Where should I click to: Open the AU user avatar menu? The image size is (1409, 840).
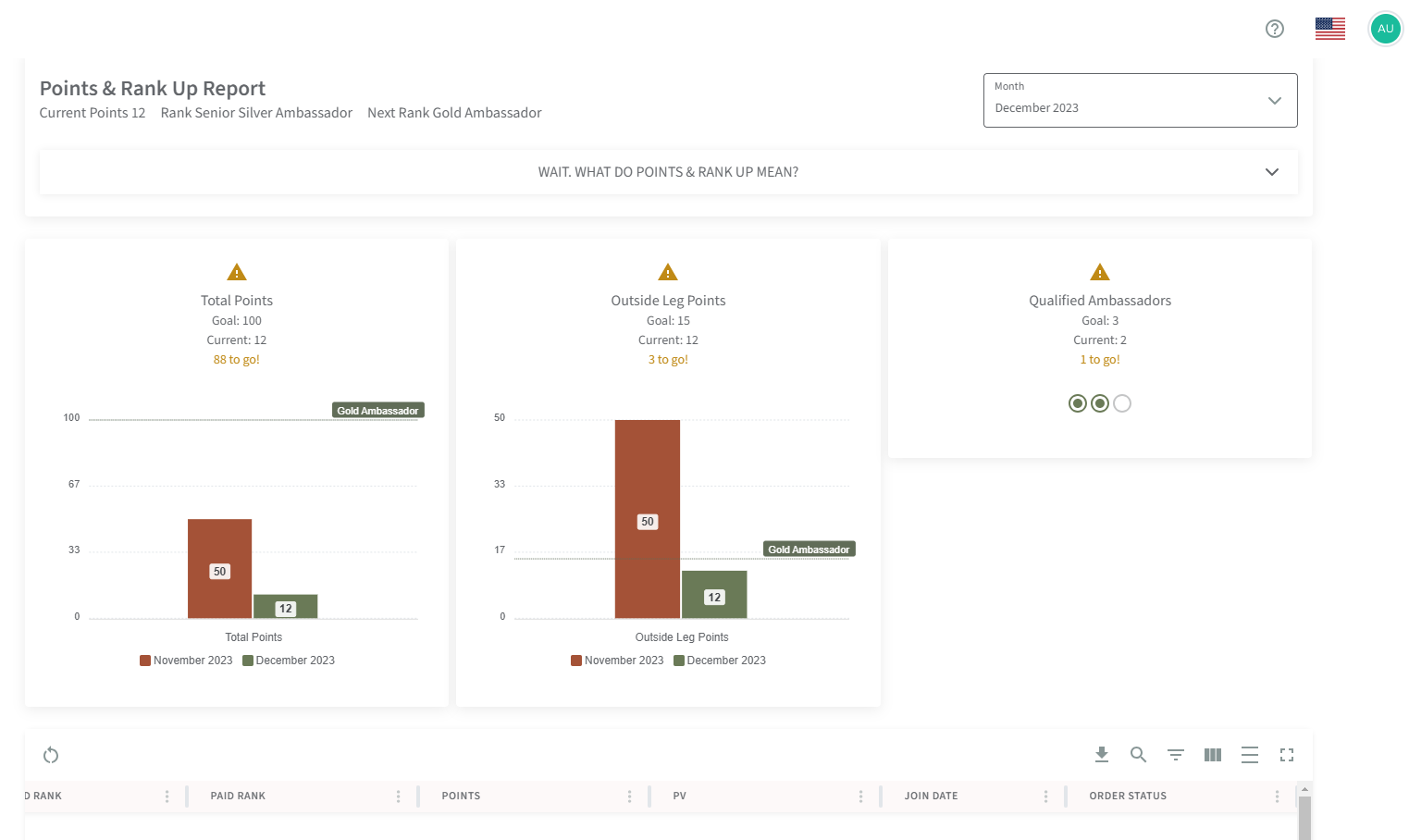click(x=1385, y=29)
